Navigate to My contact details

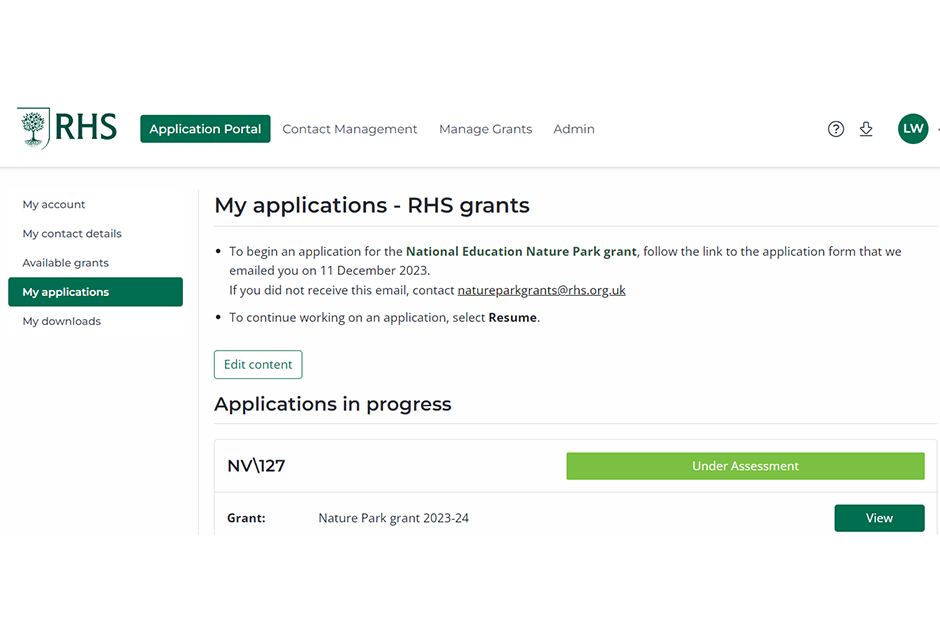click(x=72, y=234)
